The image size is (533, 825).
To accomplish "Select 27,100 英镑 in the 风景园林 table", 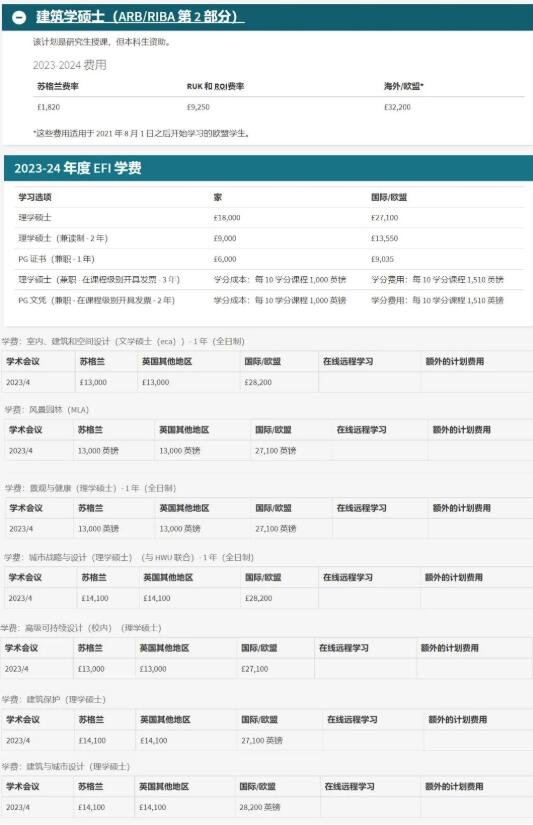I will pyautogui.click(x=276, y=451).
